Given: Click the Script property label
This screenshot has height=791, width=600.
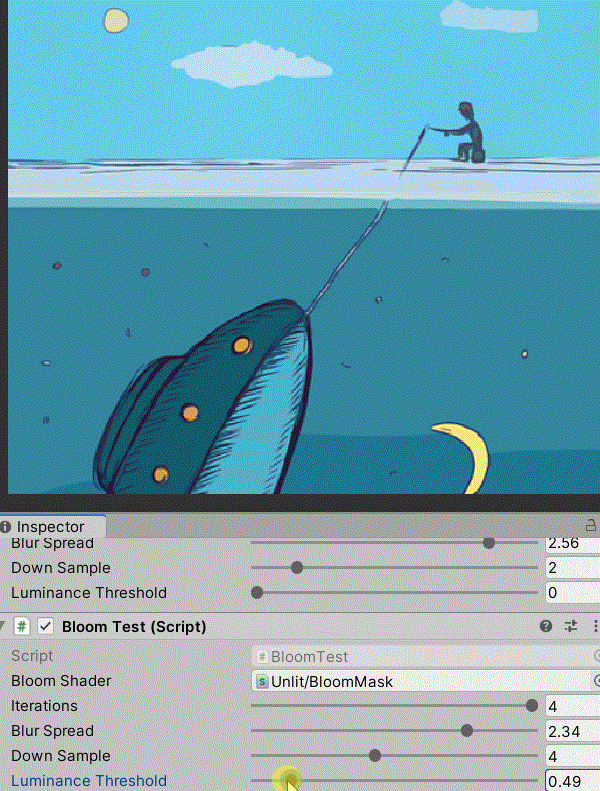Looking at the screenshot, I should pyautogui.click(x=32, y=656).
